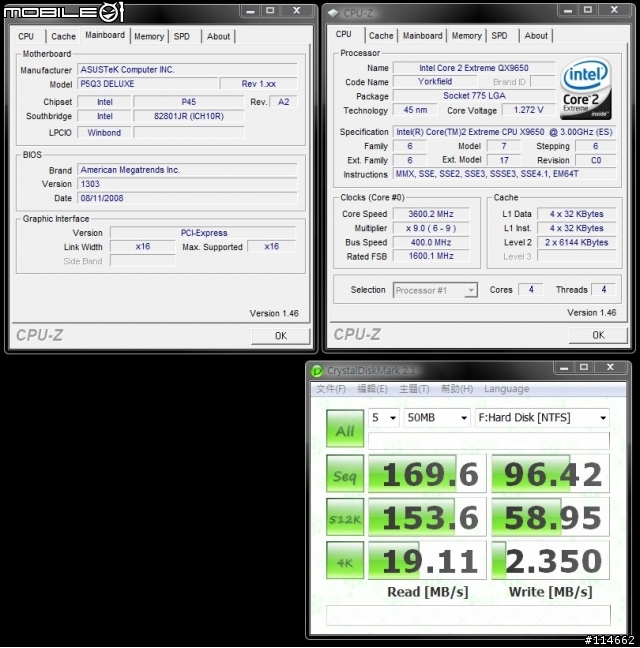Click the ASUSTeK Computer INC. manufacturer field
Viewport: 640px width, 648px height.
187,69
